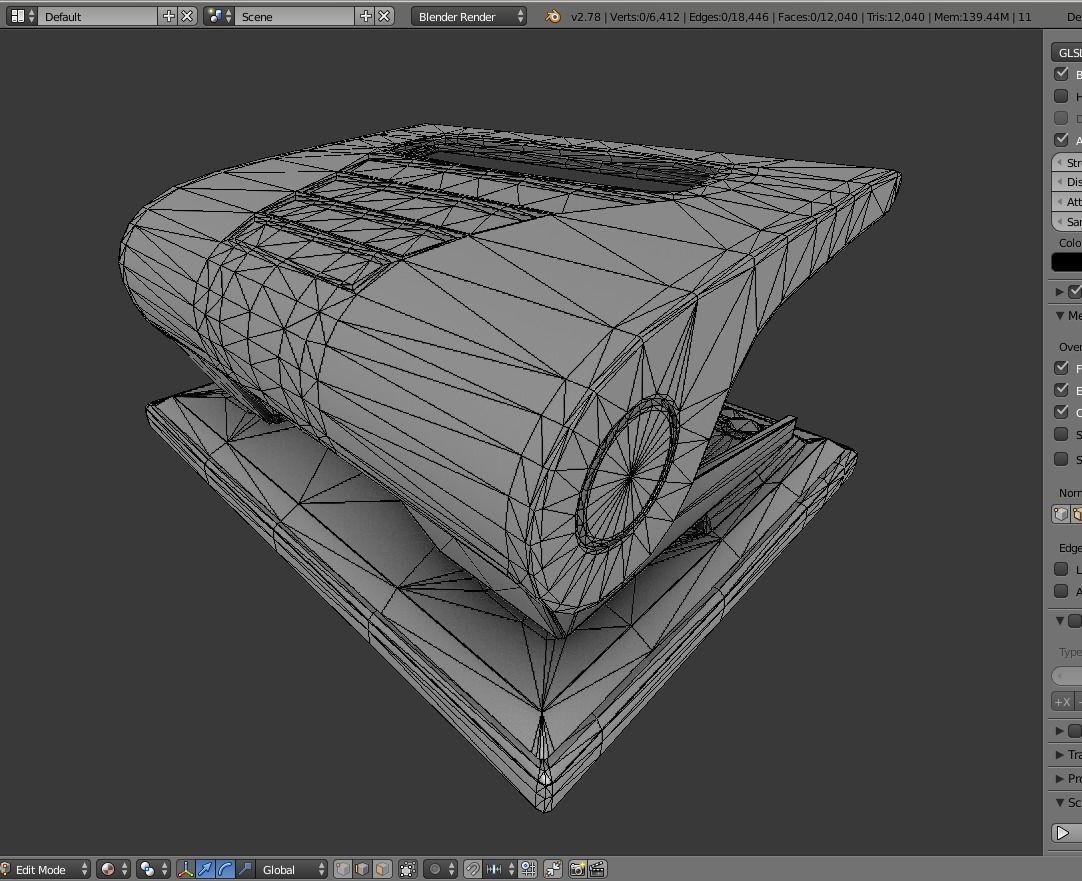
Task: Open the GLSL shading dropdown in side panel
Action: point(1066,52)
